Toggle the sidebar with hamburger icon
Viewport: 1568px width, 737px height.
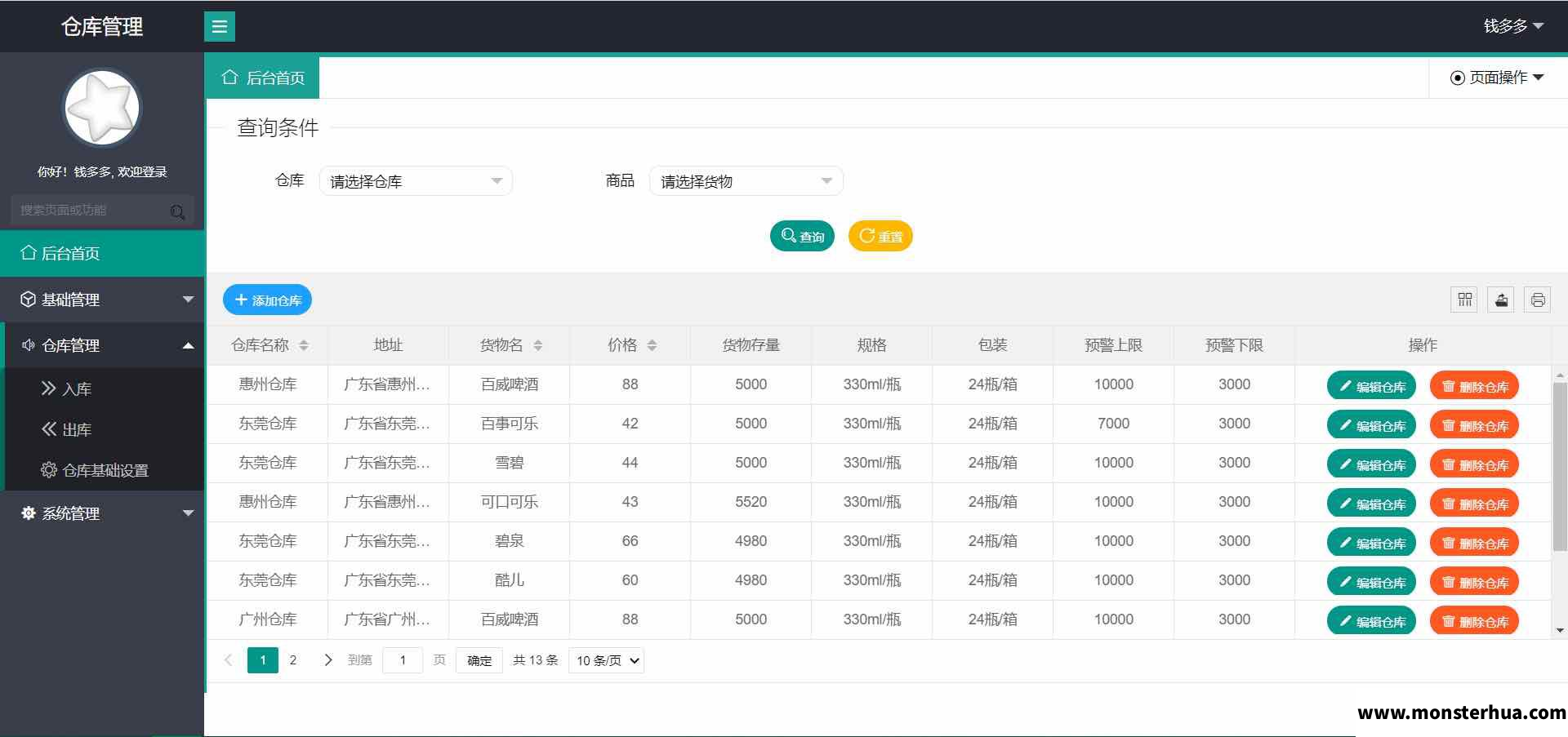click(219, 26)
